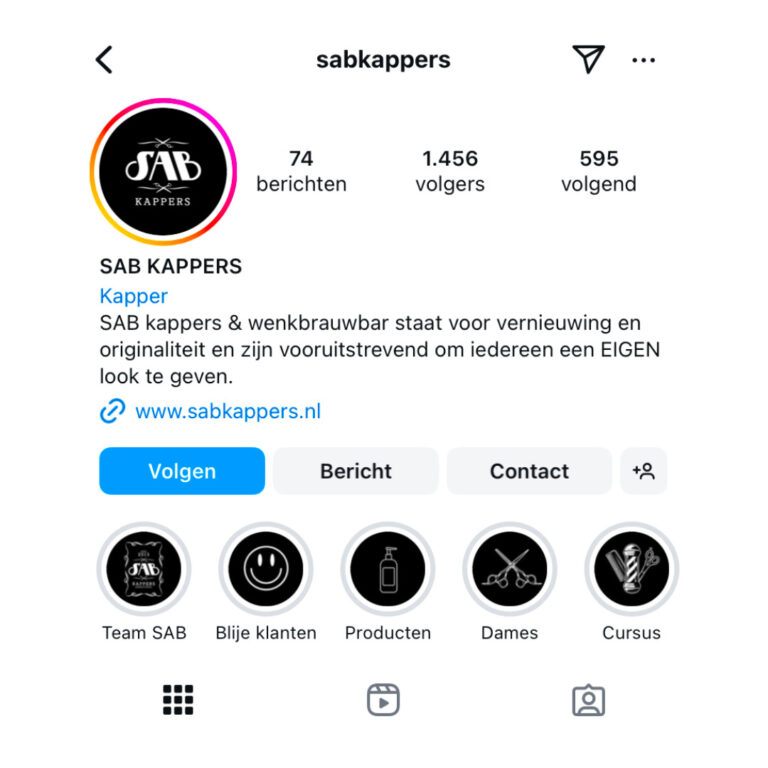Go back using the back arrow

[104, 60]
